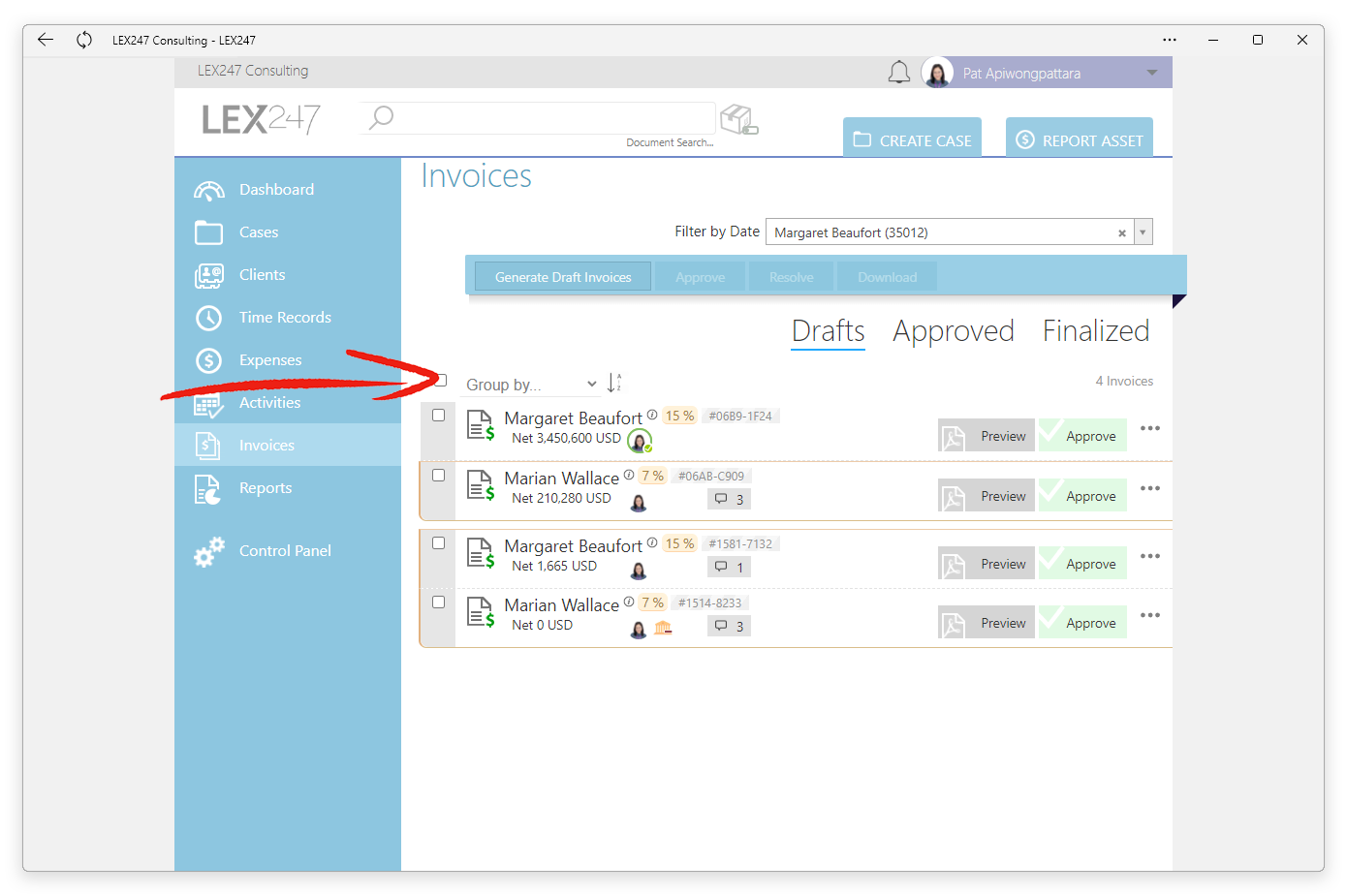
Task: Click into the Document Search field
Action: [x=538, y=118]
